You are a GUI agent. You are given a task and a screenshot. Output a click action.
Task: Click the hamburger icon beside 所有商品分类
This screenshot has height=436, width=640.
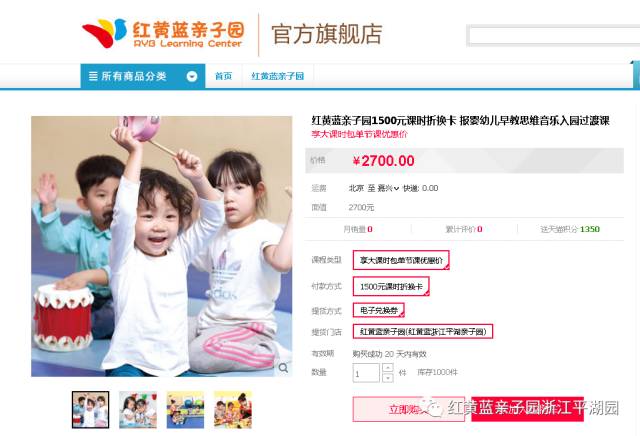coord(93,76)
